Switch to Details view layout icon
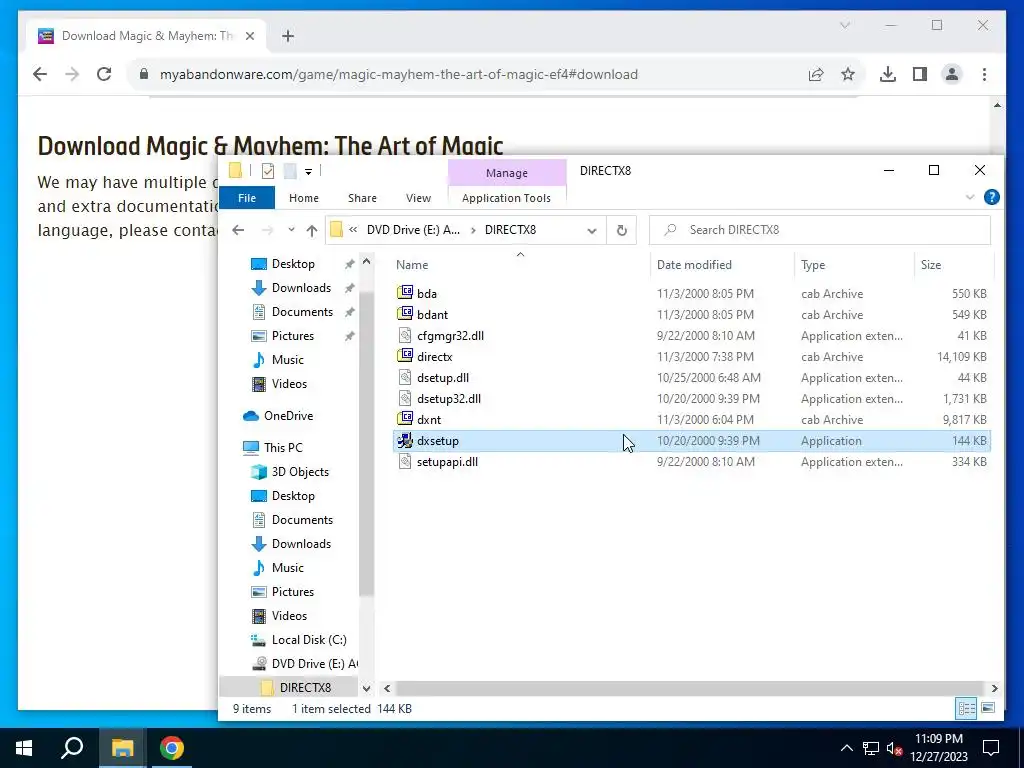The width and height of the screenshot is (1024, 768). click(967, 708)
